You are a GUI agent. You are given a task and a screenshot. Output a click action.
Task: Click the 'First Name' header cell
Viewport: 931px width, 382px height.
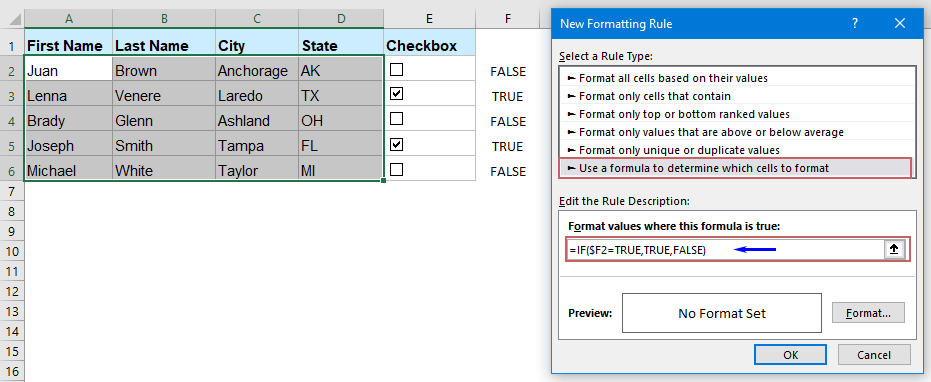click(x=68, y=45)
